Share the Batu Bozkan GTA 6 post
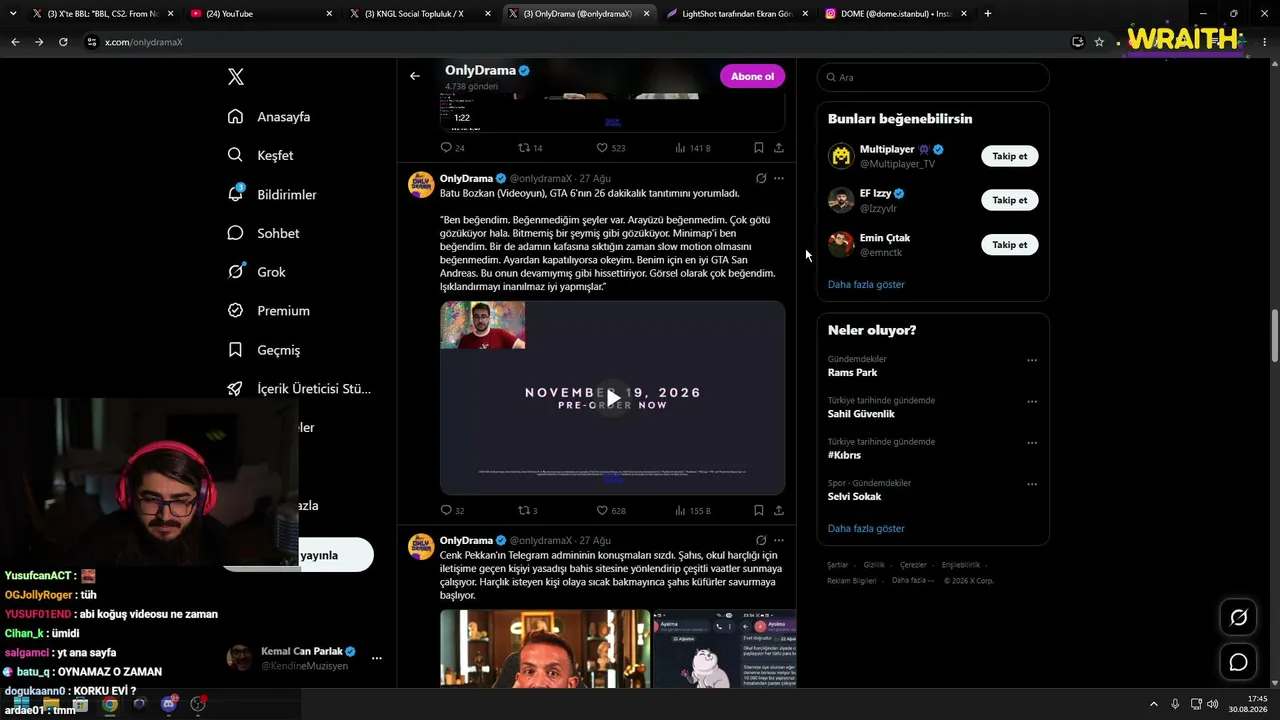 click(x=779, y=510)
